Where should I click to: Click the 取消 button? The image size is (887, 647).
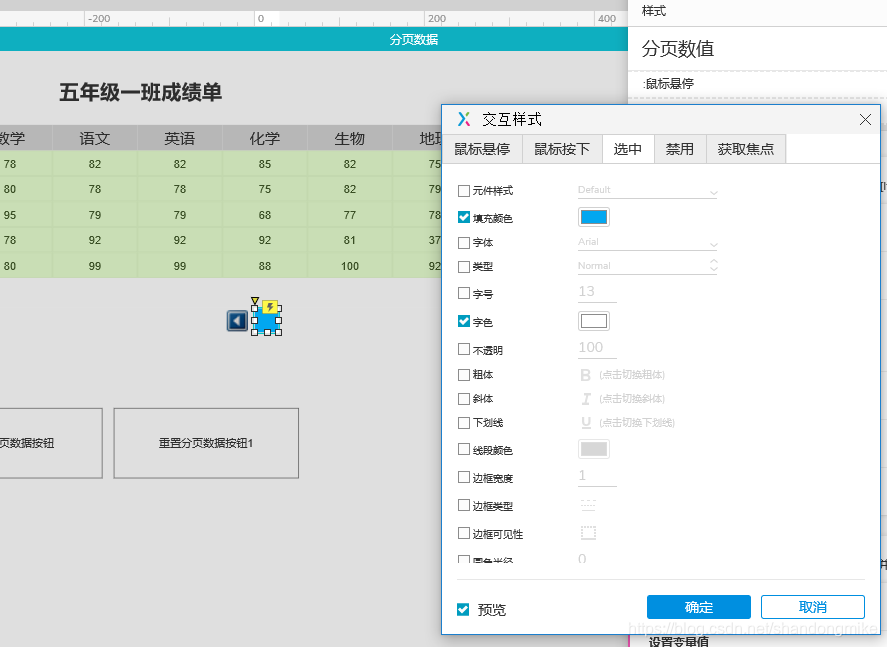pos(812,607)
